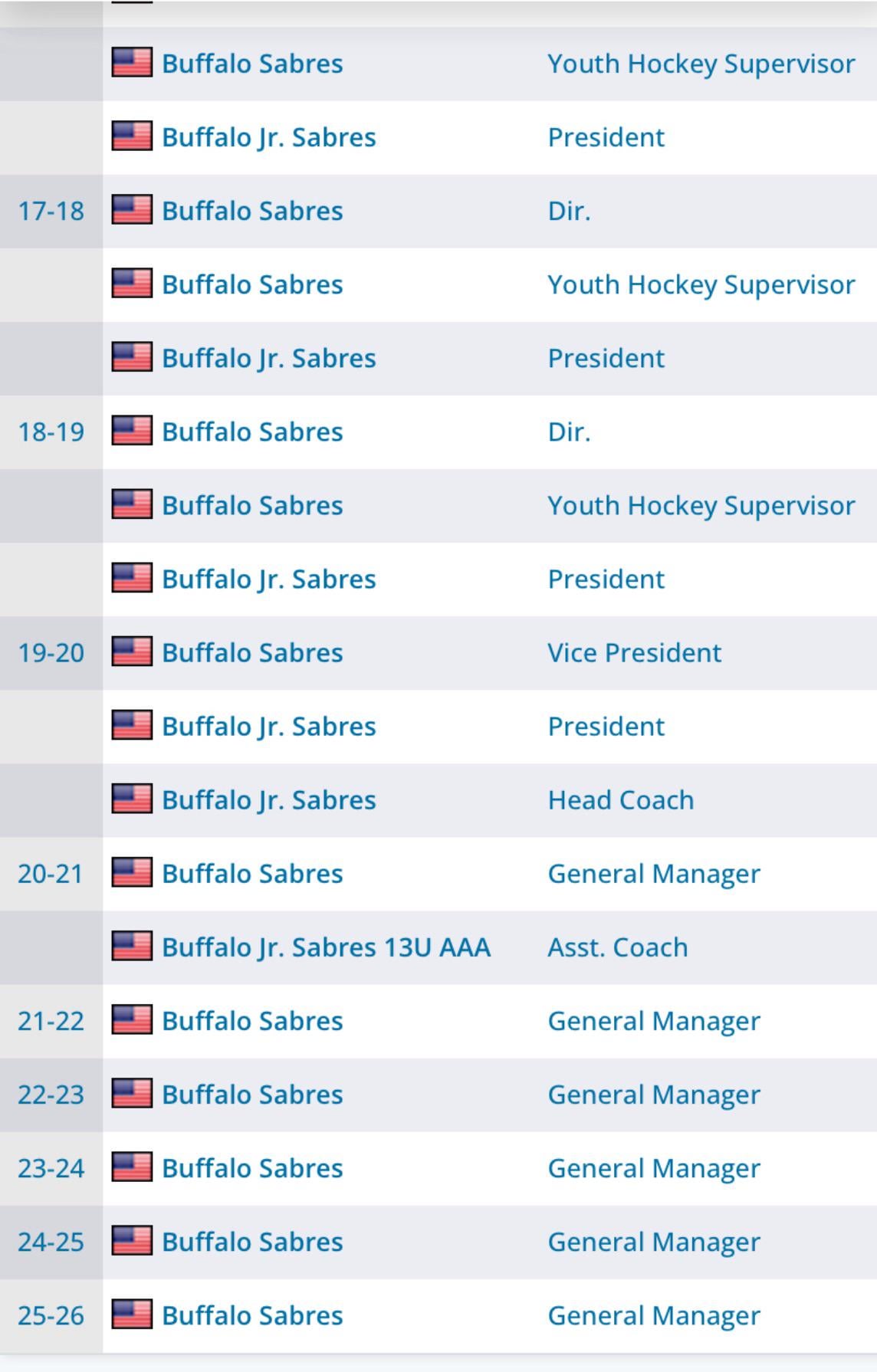Open the 19-20 season link
Viewport: 877px width, 1372px height.
pyautogui.click(x=51, y=652)
